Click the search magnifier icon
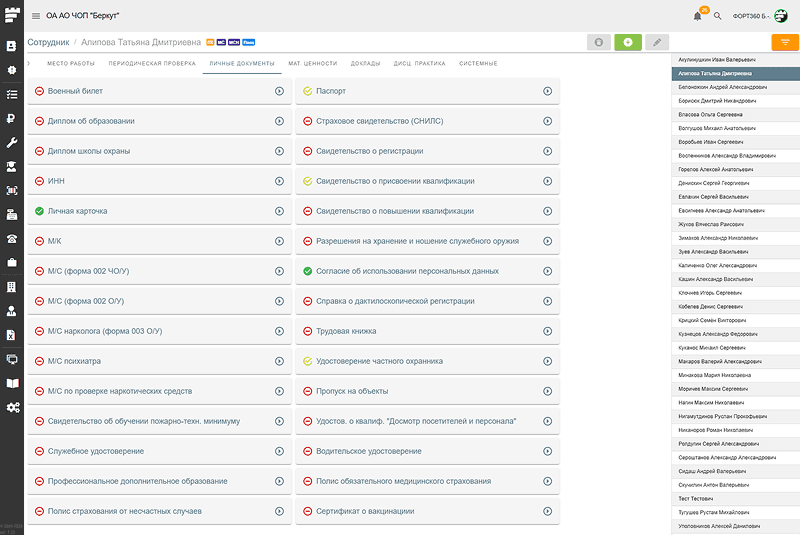 (717, 16)
